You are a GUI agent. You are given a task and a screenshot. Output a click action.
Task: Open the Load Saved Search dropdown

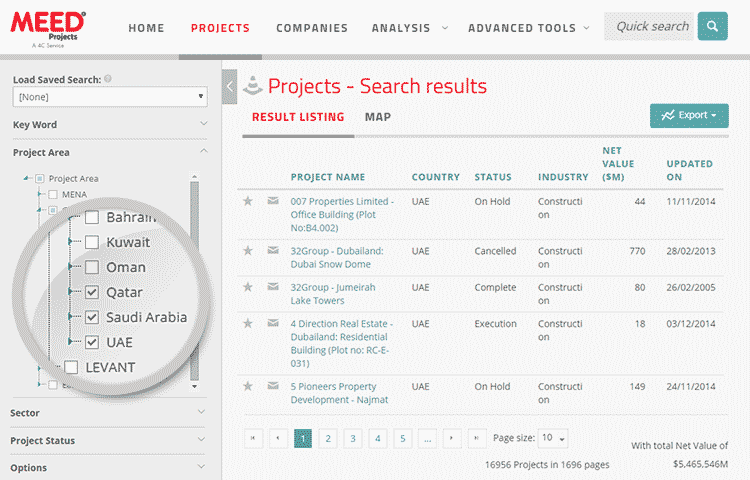pos(109,97)
